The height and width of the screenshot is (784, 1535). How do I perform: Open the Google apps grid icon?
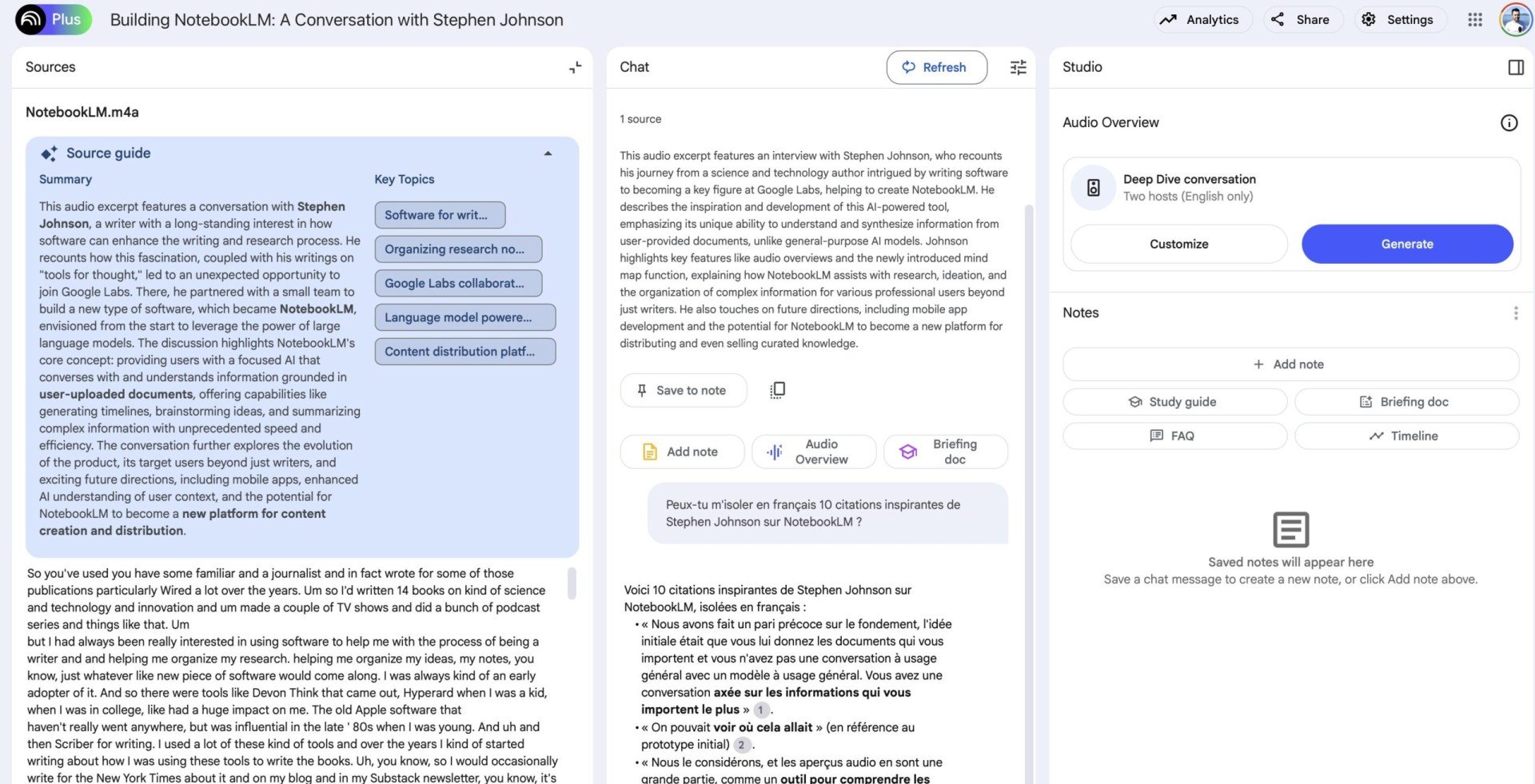(1475, 20)
